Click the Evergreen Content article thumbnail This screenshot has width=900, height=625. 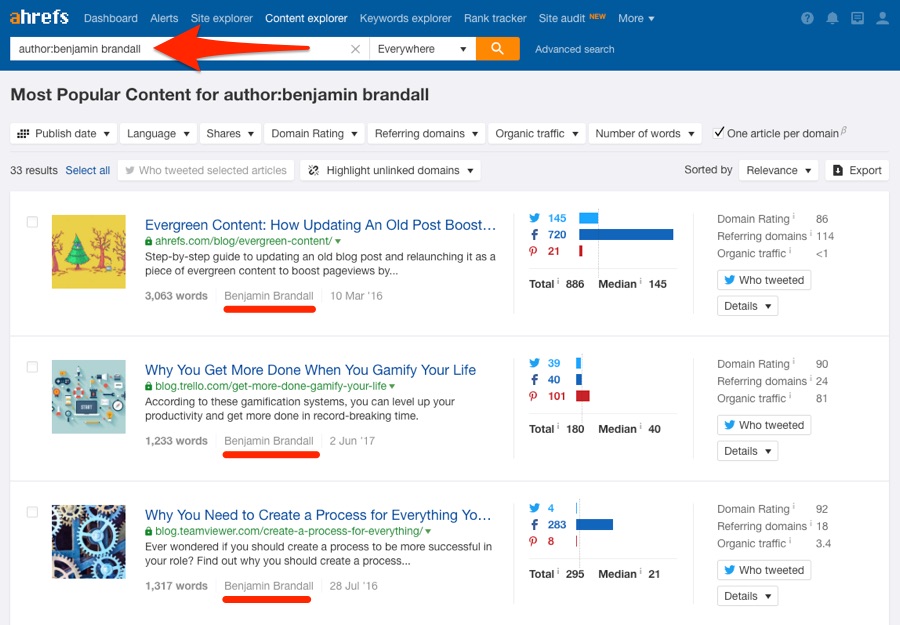tap(88, 251)
